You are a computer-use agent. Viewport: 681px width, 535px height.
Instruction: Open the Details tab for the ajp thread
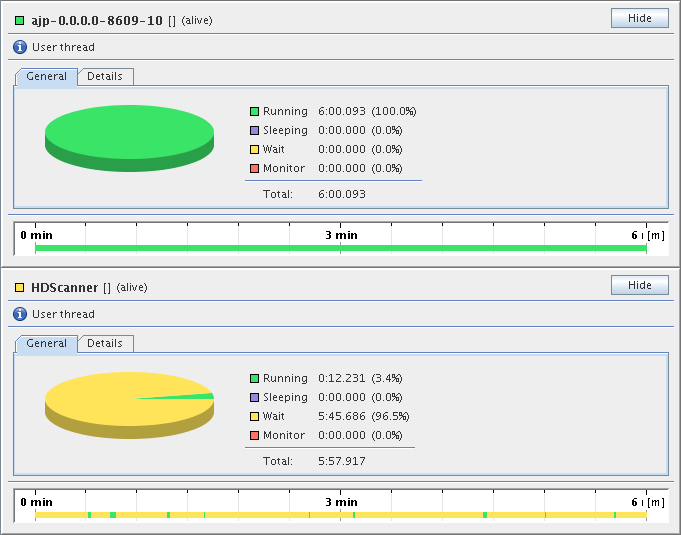(x=105, y=77)
